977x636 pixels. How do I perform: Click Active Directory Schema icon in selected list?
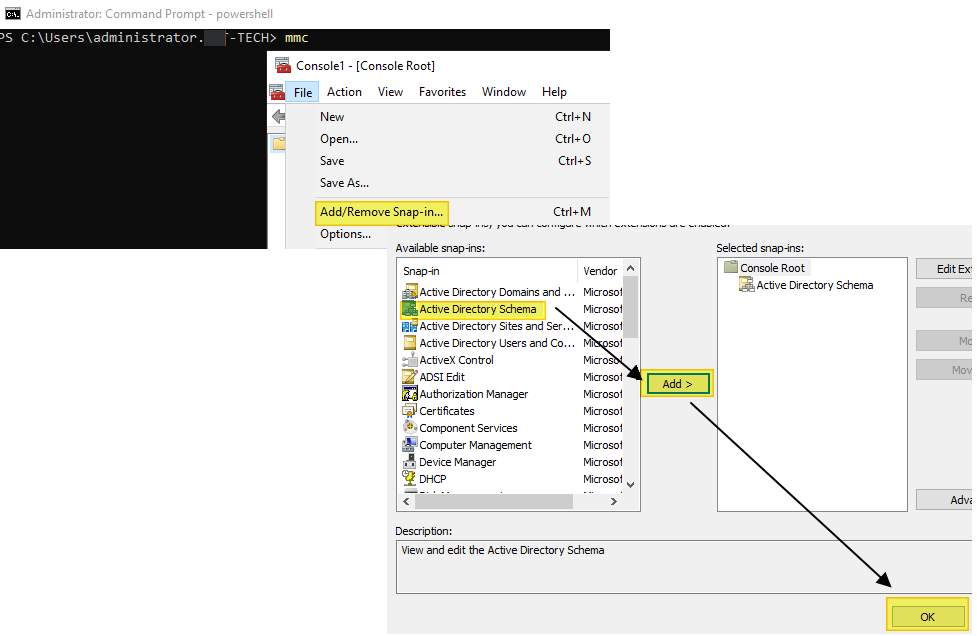(x=746, y=285)
